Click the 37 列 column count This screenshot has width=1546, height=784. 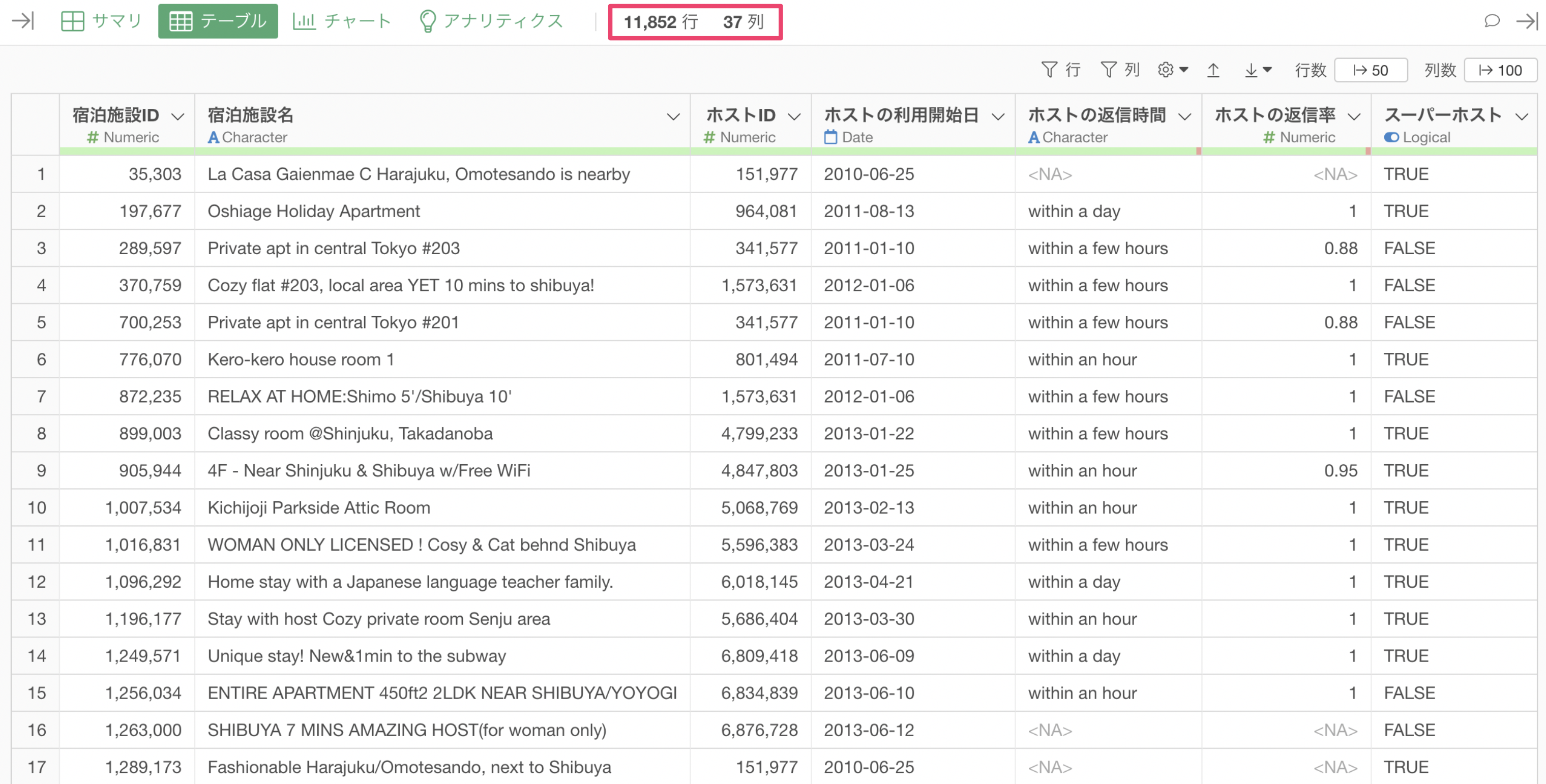point(743,22)
